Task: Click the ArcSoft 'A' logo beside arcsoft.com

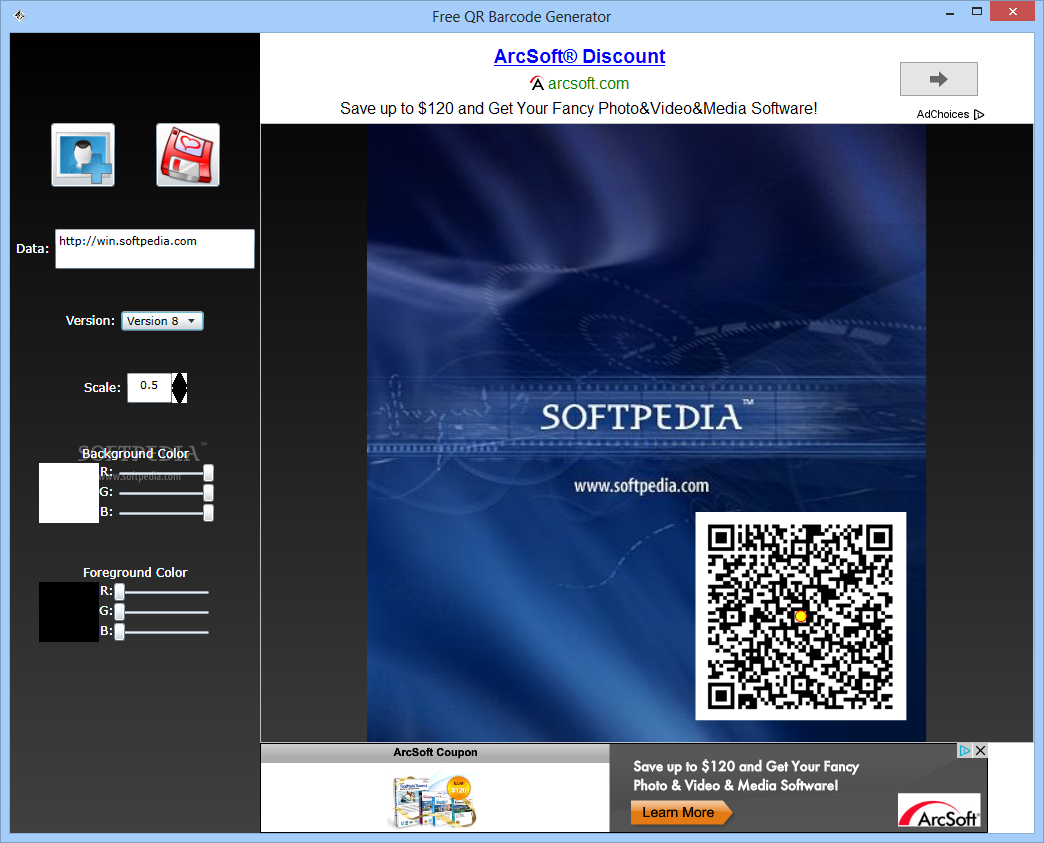Action: coord(537,83)
